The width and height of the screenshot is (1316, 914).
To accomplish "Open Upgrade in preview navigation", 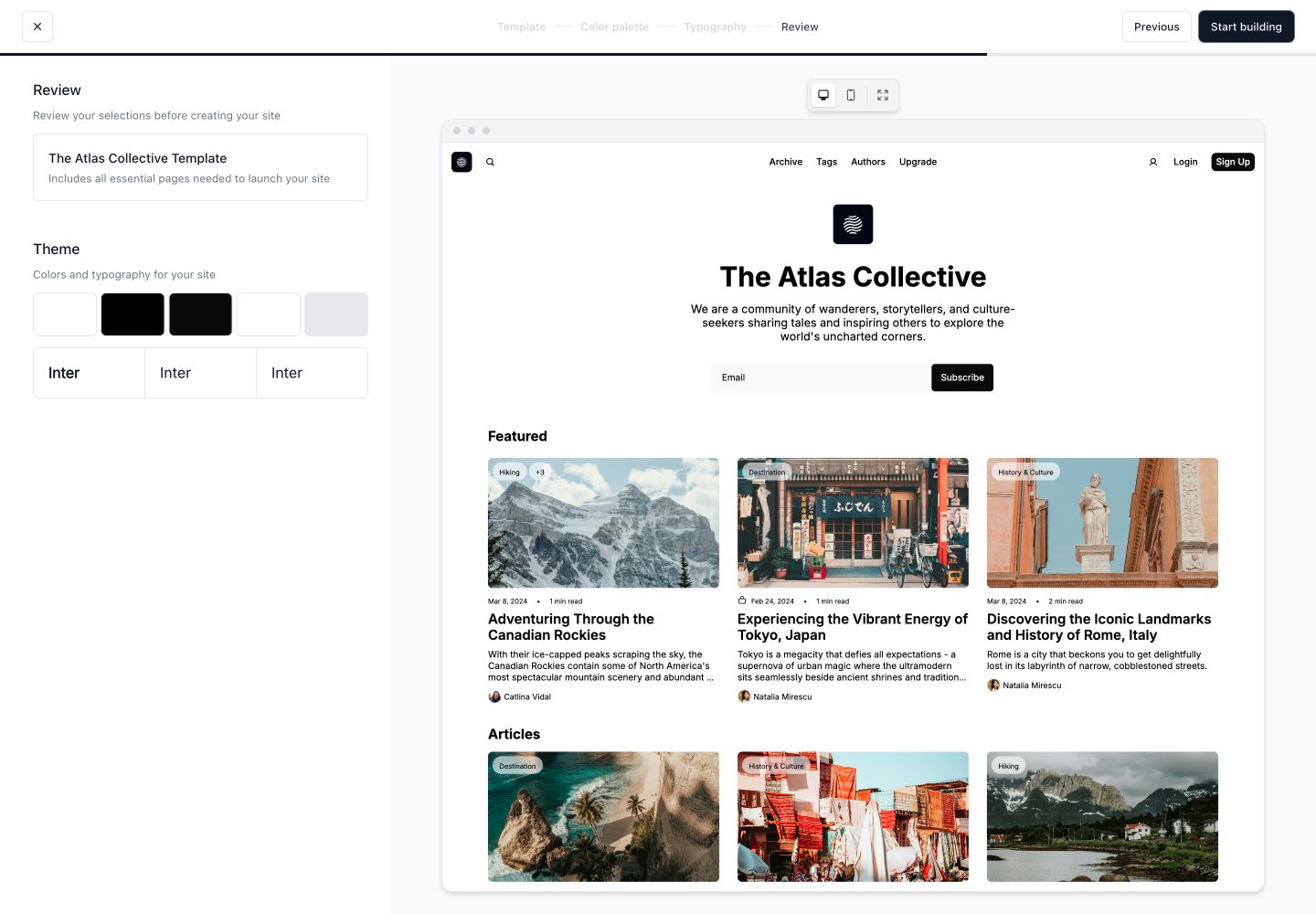I will click(x=918, y=162).
